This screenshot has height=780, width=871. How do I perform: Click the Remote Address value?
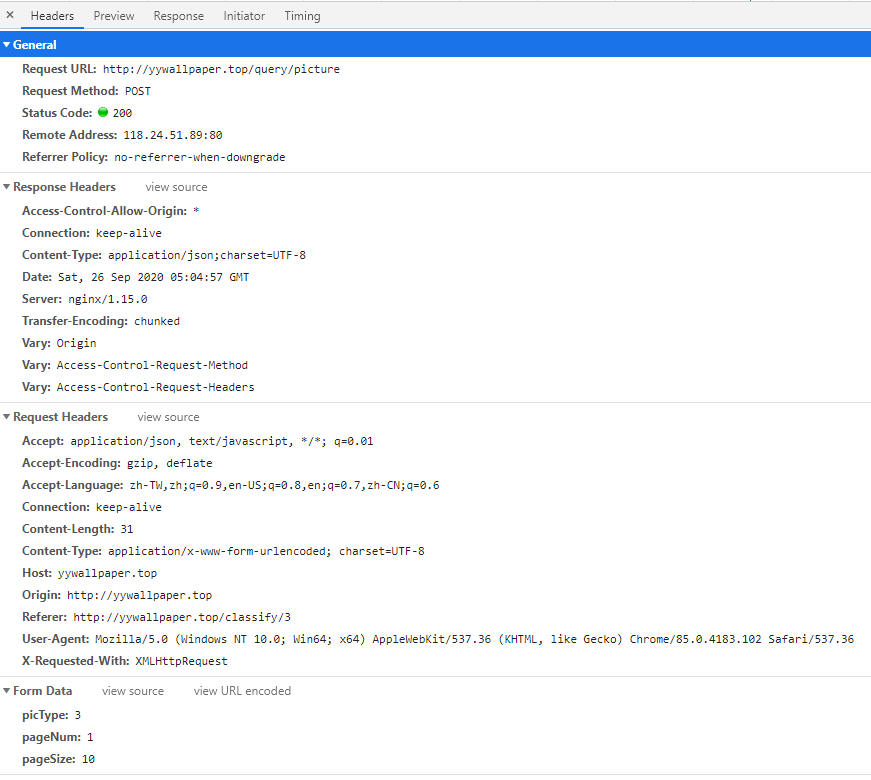(172, 135)
